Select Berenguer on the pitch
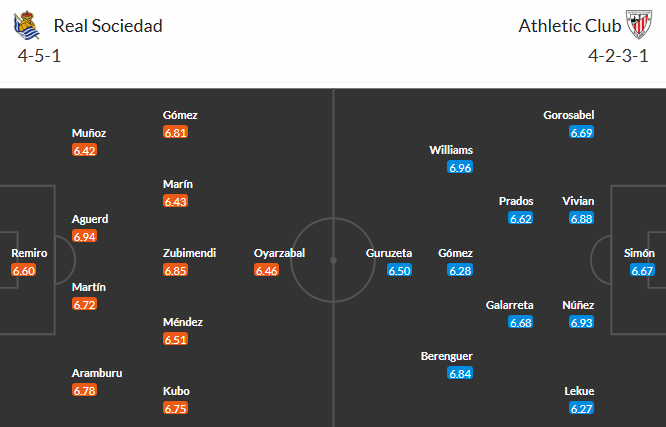Screen dimensions: 666x427 (x=447, y=356)
